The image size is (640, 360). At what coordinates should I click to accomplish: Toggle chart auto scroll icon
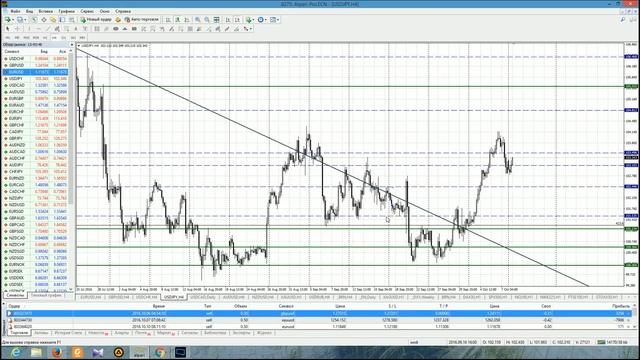coord(228,19)
